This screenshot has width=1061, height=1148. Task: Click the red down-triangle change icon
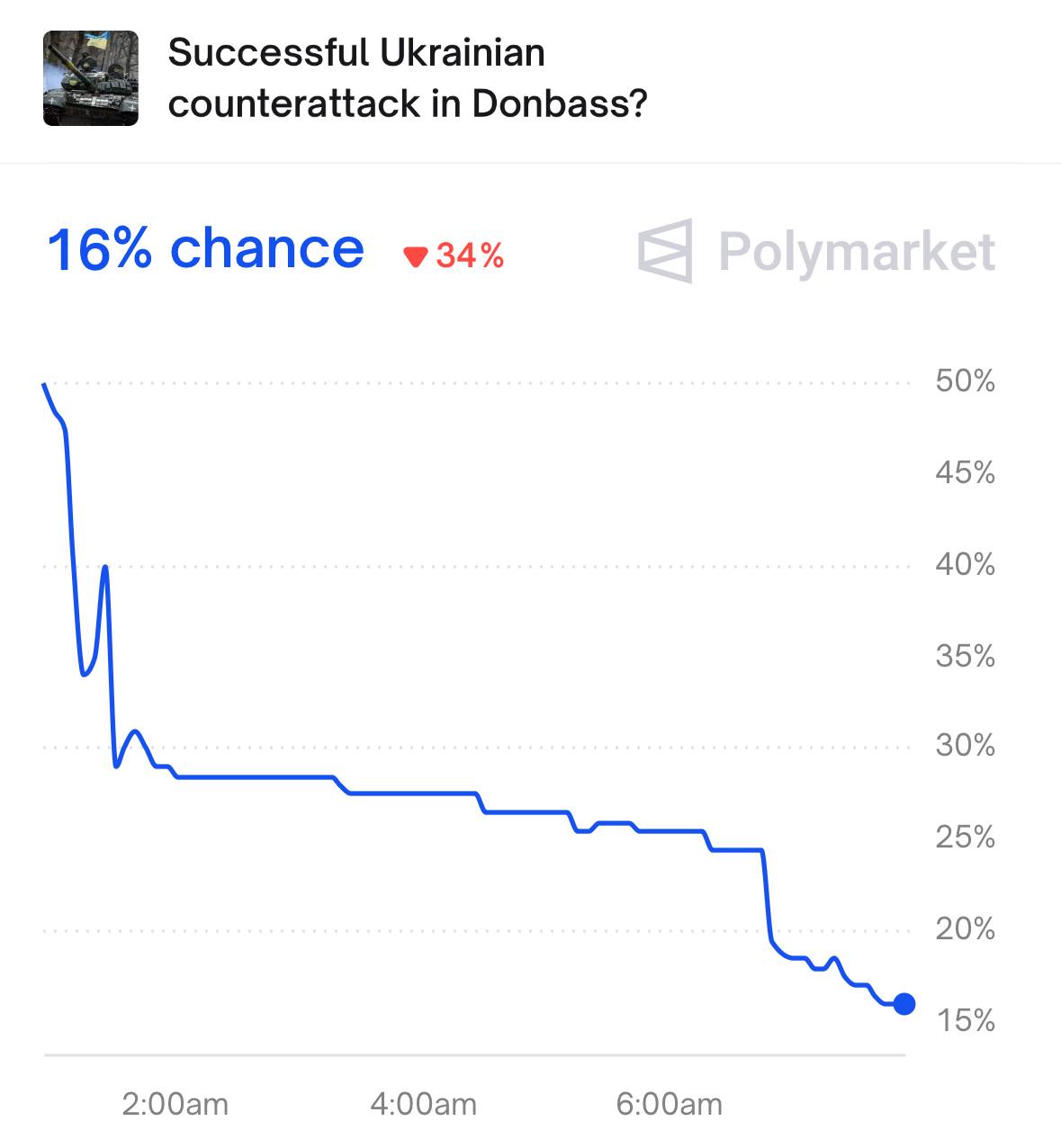(415, 257)
